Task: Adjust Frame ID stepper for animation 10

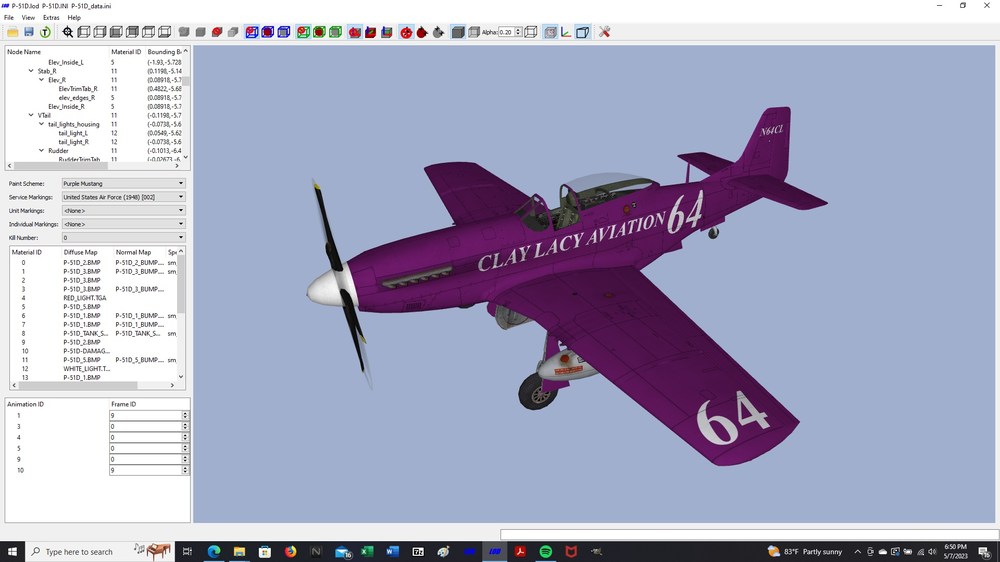Action: coord(185,470)
